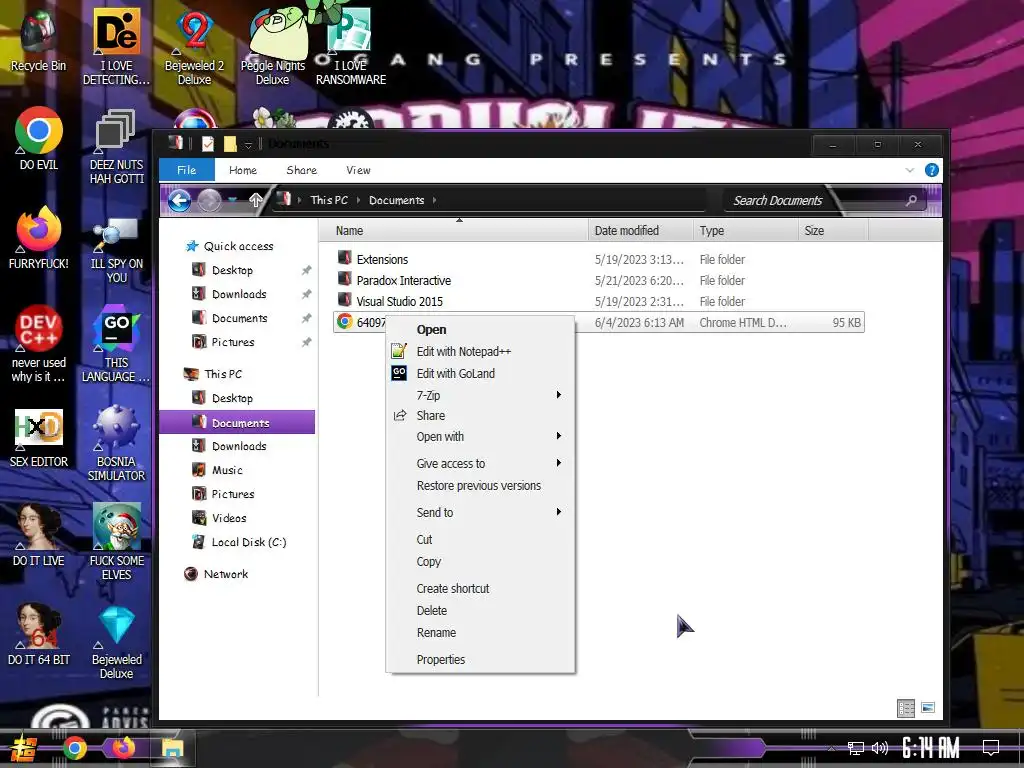This screenshot has height=768, width=1024.
Task: Unpin Pictures from Quick access
Action: point(306,342)
